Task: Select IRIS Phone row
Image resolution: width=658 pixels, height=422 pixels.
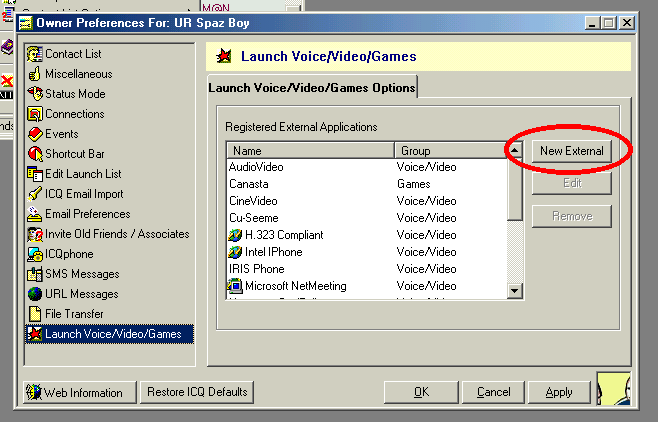Action: (367, 269)
